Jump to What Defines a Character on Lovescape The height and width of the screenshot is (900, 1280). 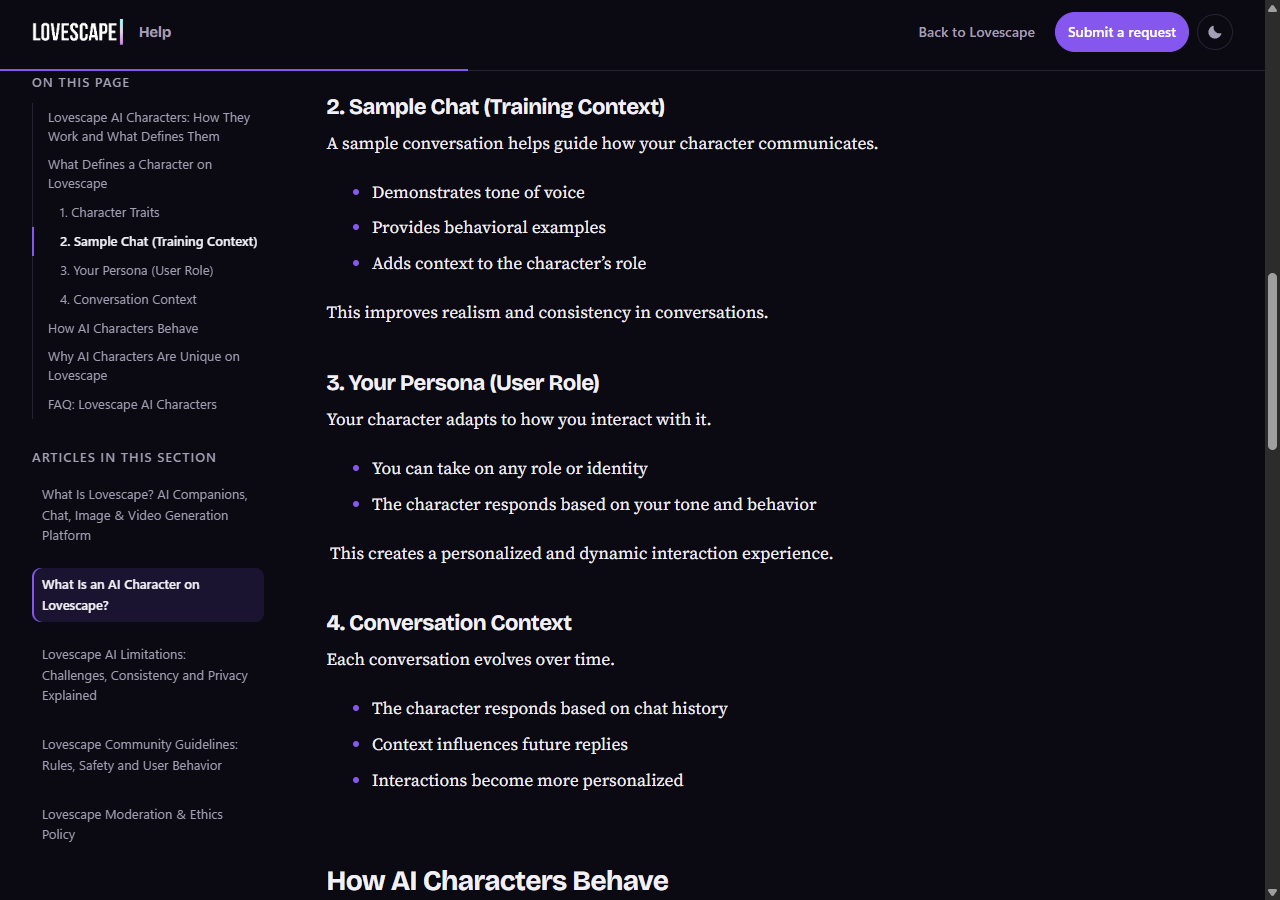[130, 174]
